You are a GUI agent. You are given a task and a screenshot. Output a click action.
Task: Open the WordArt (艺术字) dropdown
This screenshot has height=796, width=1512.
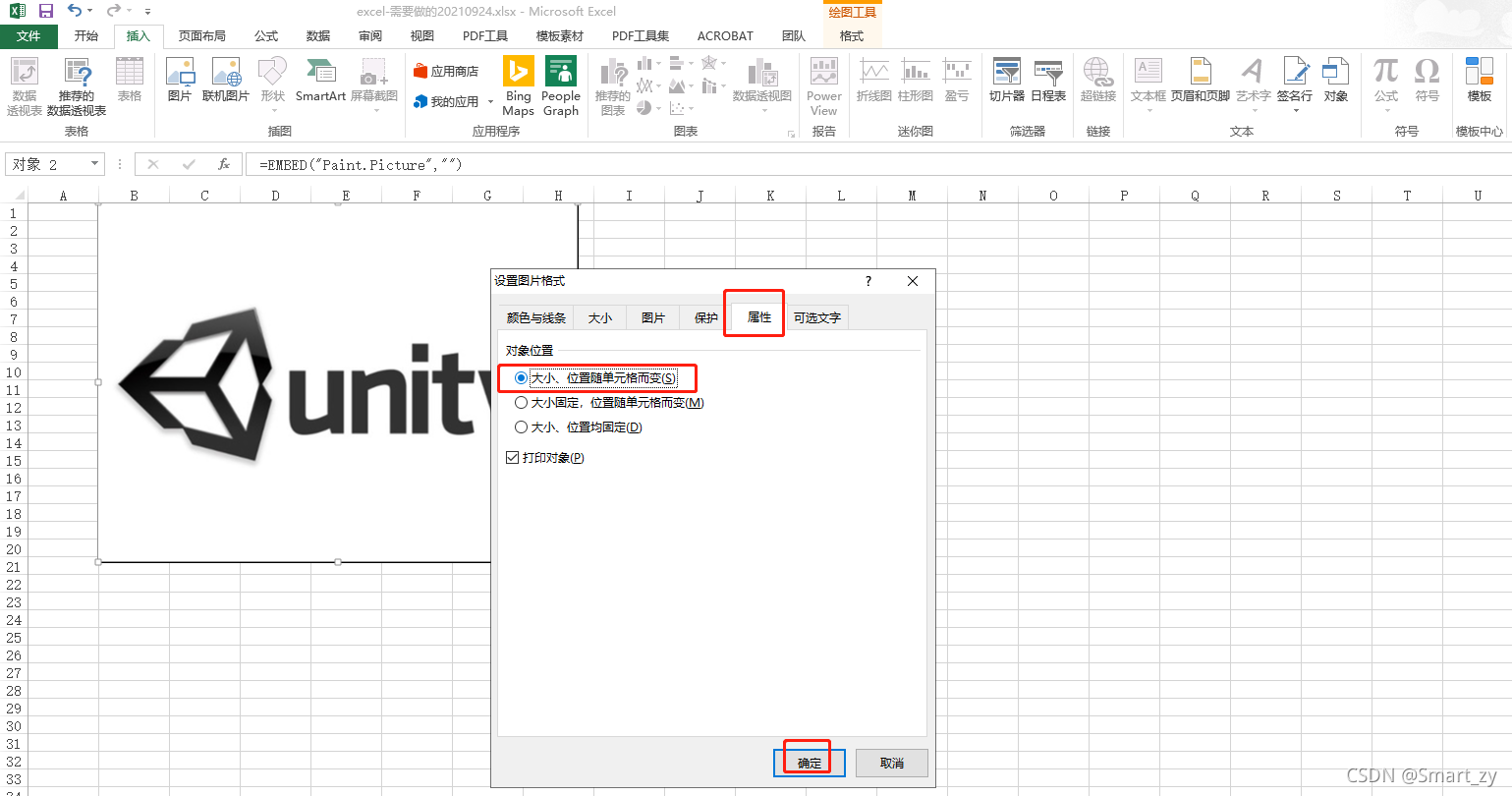click(1253, 85)
